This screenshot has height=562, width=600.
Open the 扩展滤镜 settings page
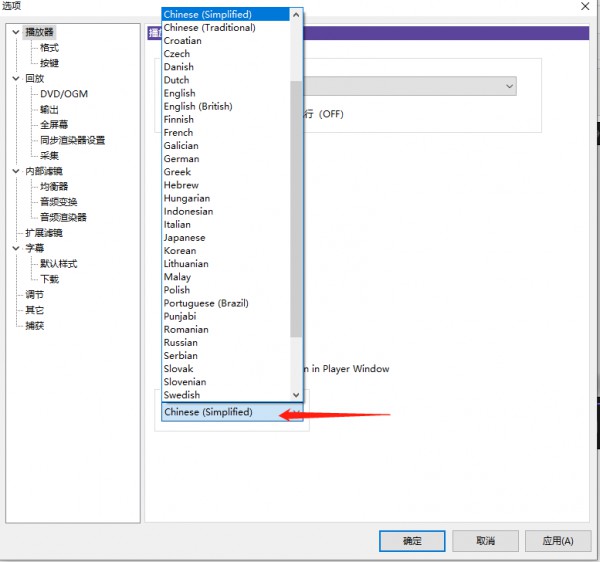coord(44,233)
